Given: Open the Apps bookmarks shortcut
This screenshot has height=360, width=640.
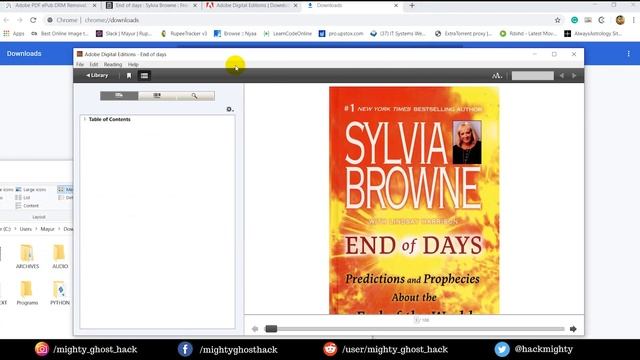Looking at the screenshot, I should click(x=14, y=33).
